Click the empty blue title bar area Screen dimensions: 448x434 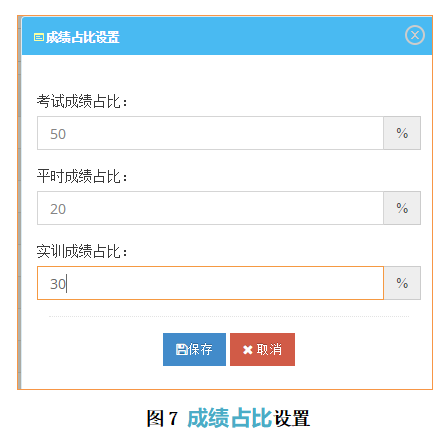260,36
